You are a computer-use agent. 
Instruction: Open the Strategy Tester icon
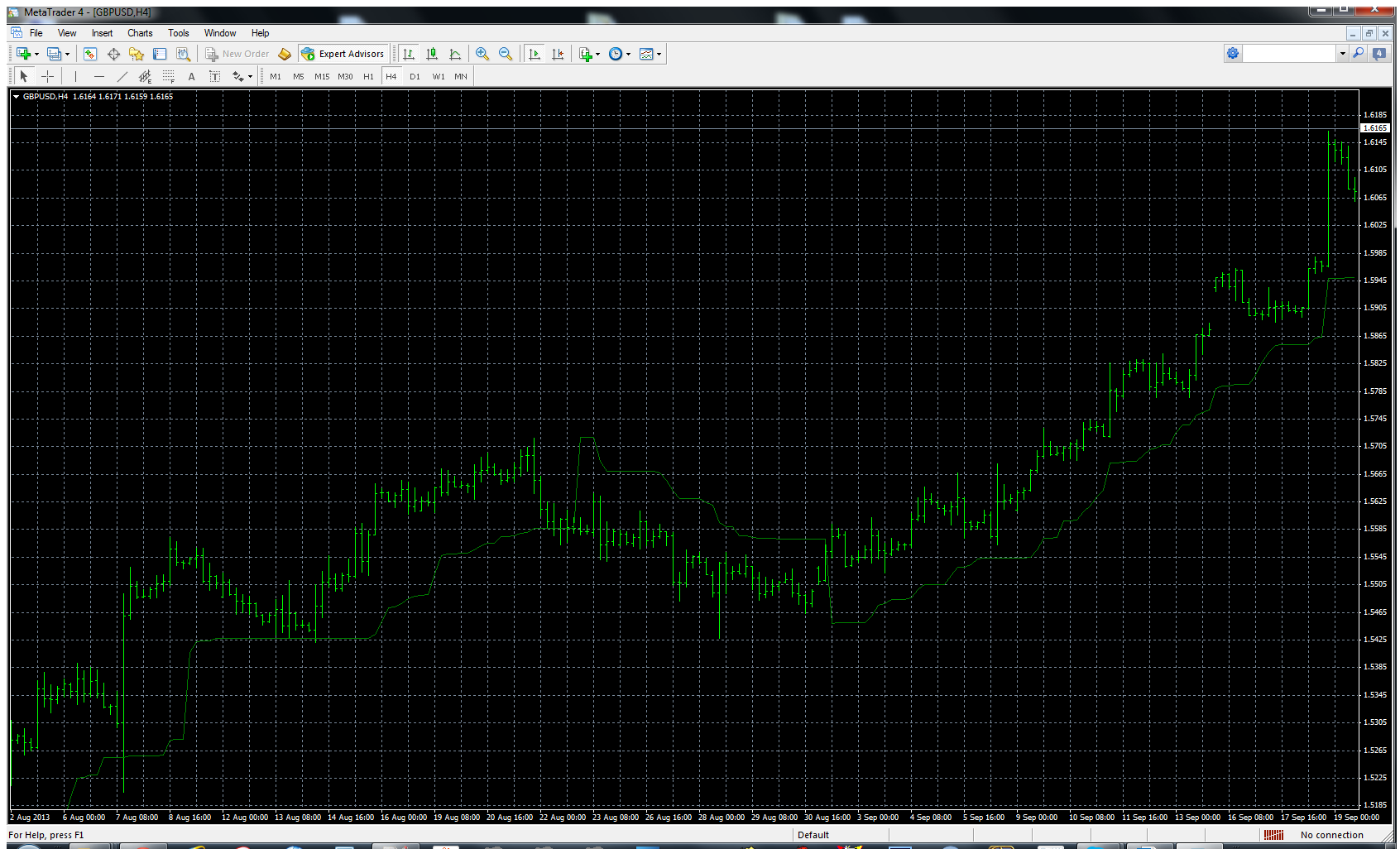[x=183, y=54]
